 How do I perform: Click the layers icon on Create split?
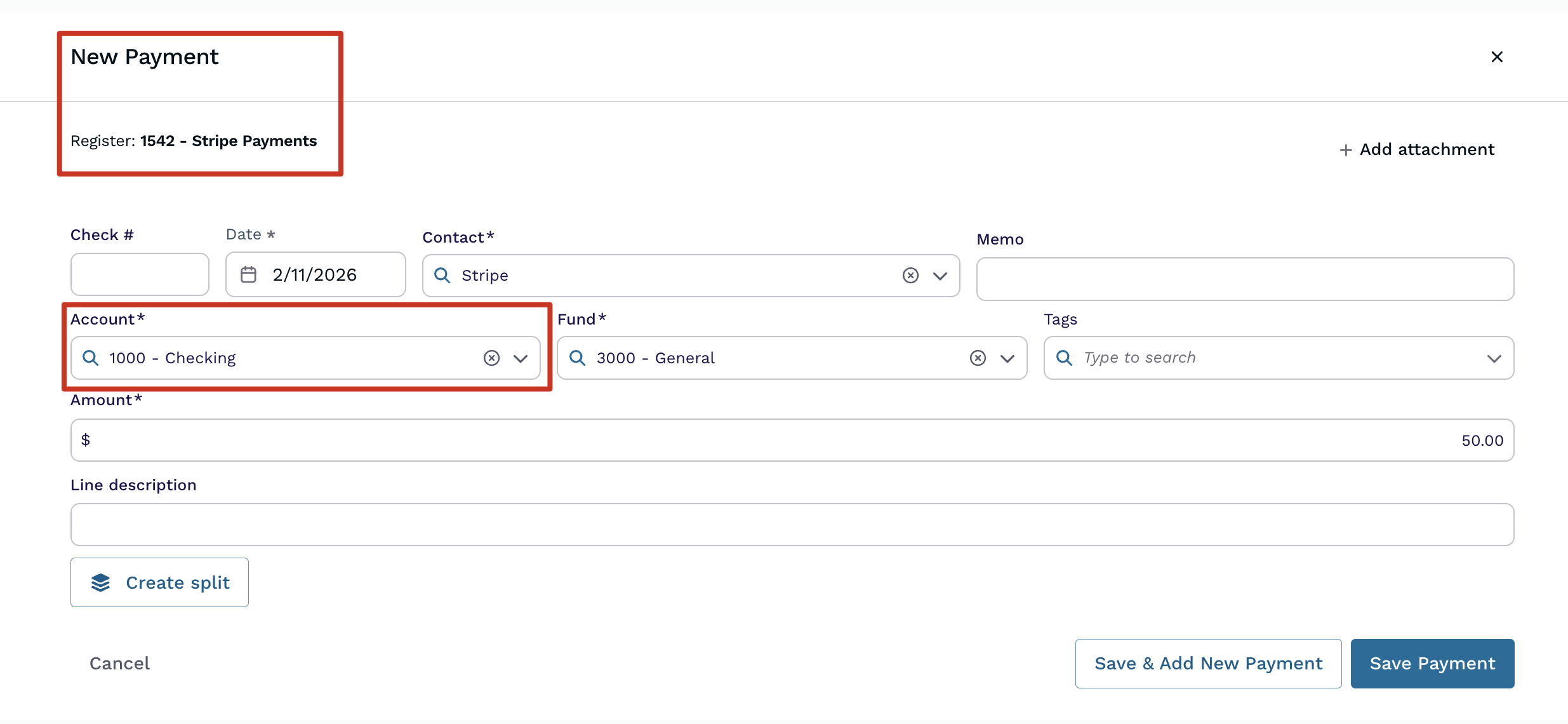pyautogui.click(x=100, y=582)
